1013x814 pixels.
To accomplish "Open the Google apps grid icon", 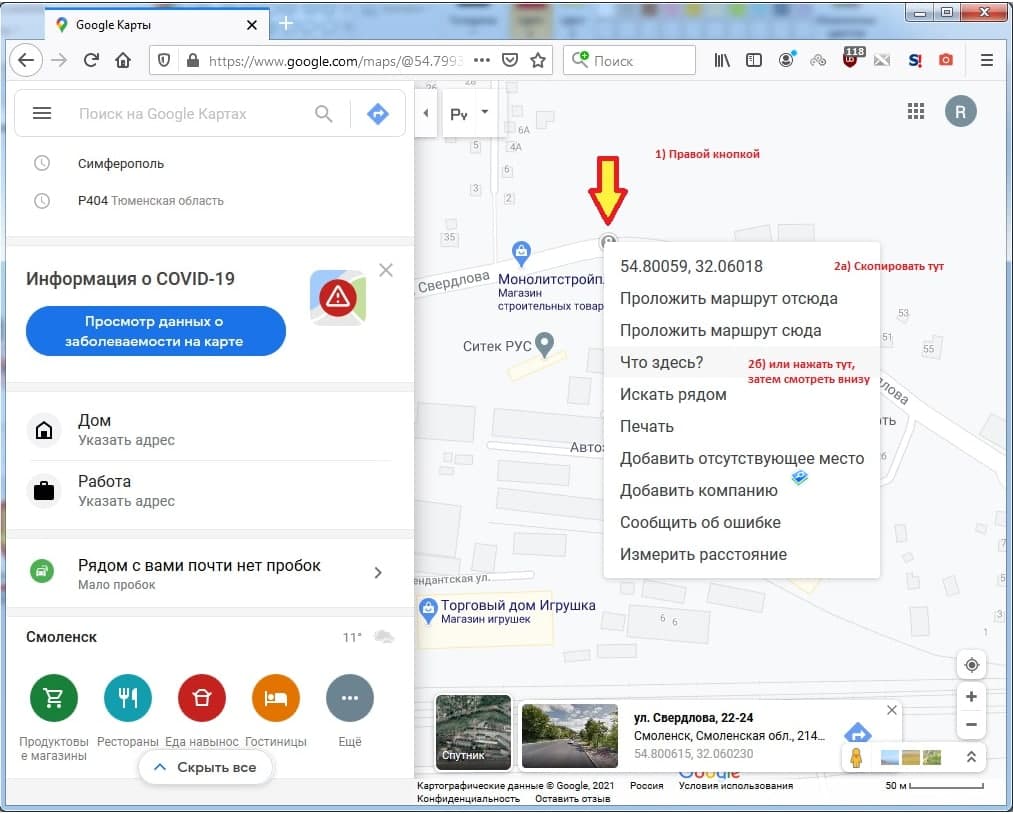I will 915,111.
